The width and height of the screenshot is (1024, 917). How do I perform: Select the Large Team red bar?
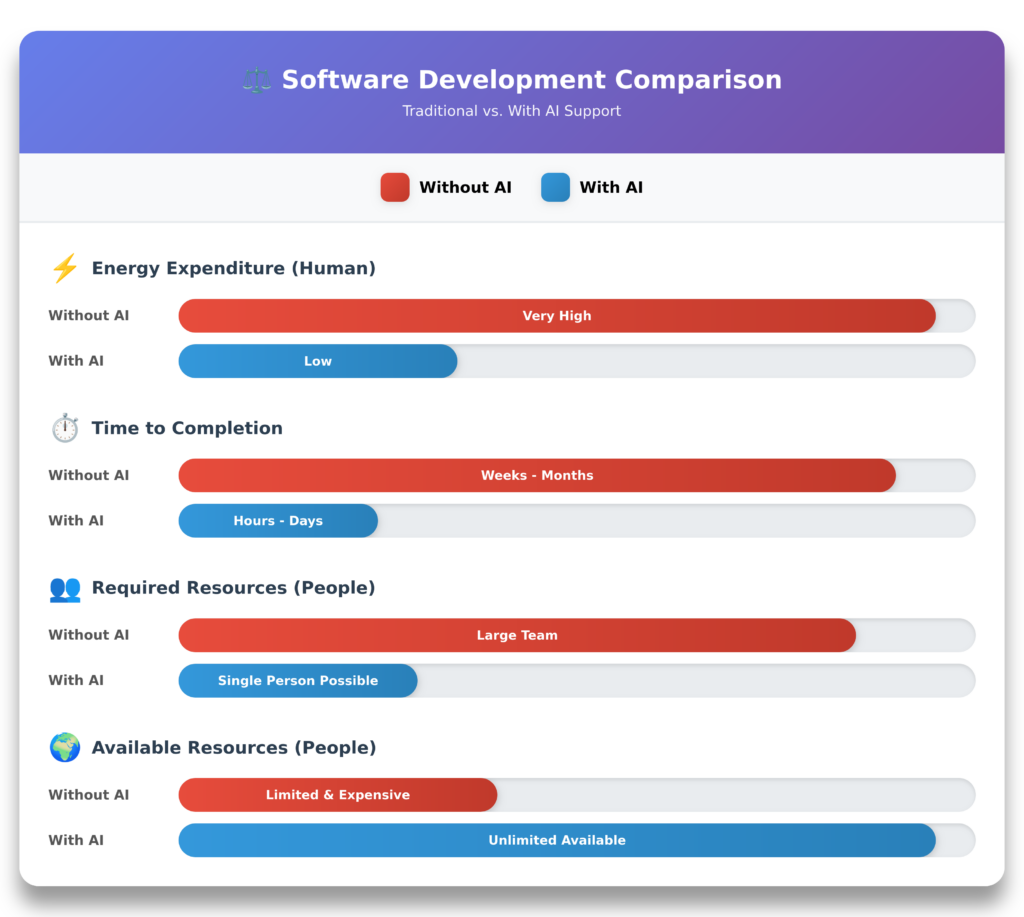pyautogui.click(x=517, y=635)
